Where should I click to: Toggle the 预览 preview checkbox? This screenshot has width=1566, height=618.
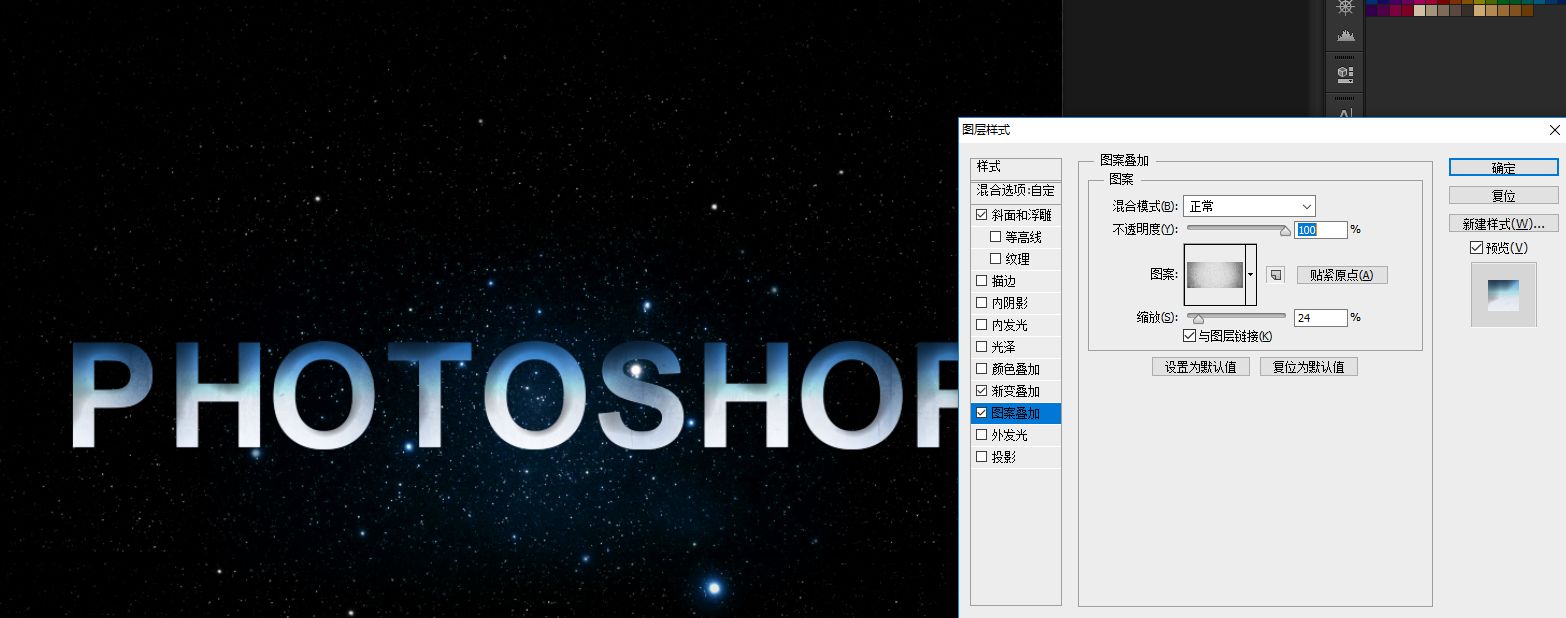1476,248
